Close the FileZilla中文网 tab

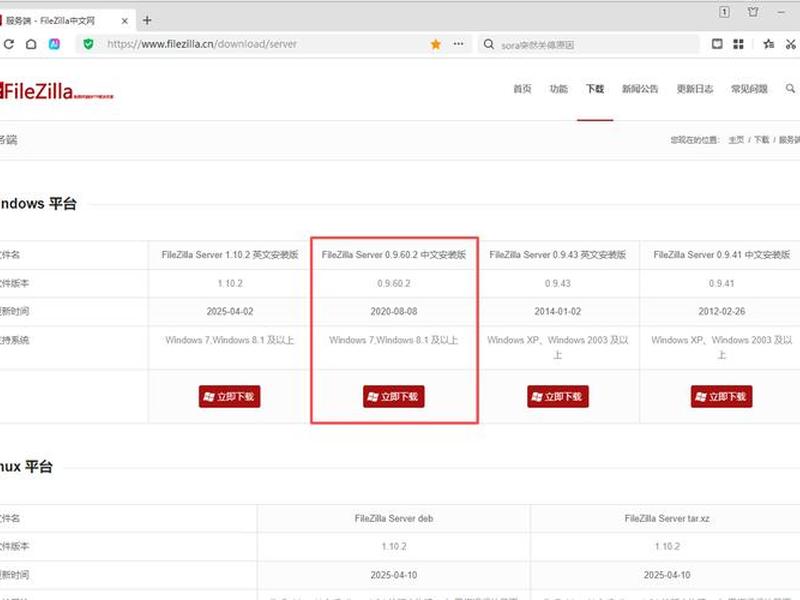124,21
